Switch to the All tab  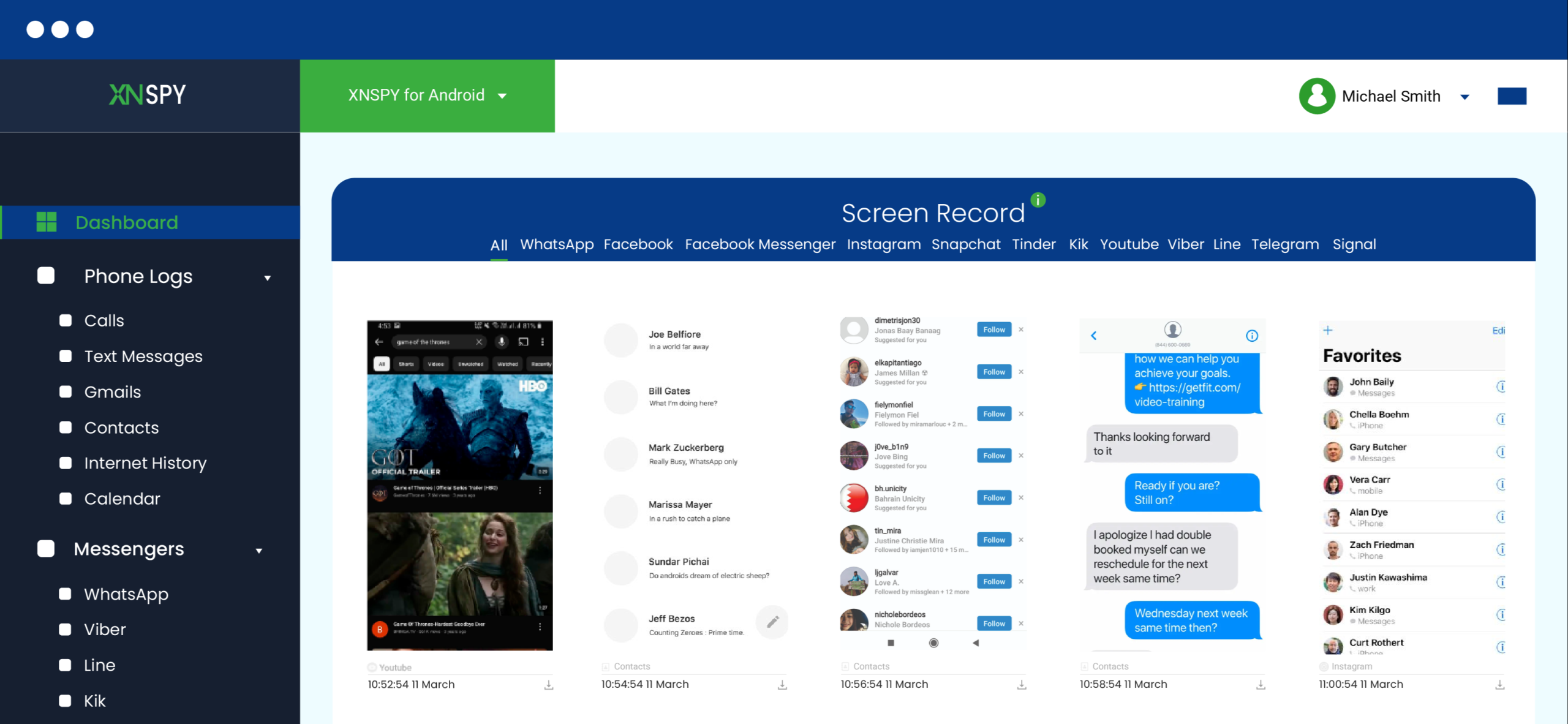coord(499,245)
